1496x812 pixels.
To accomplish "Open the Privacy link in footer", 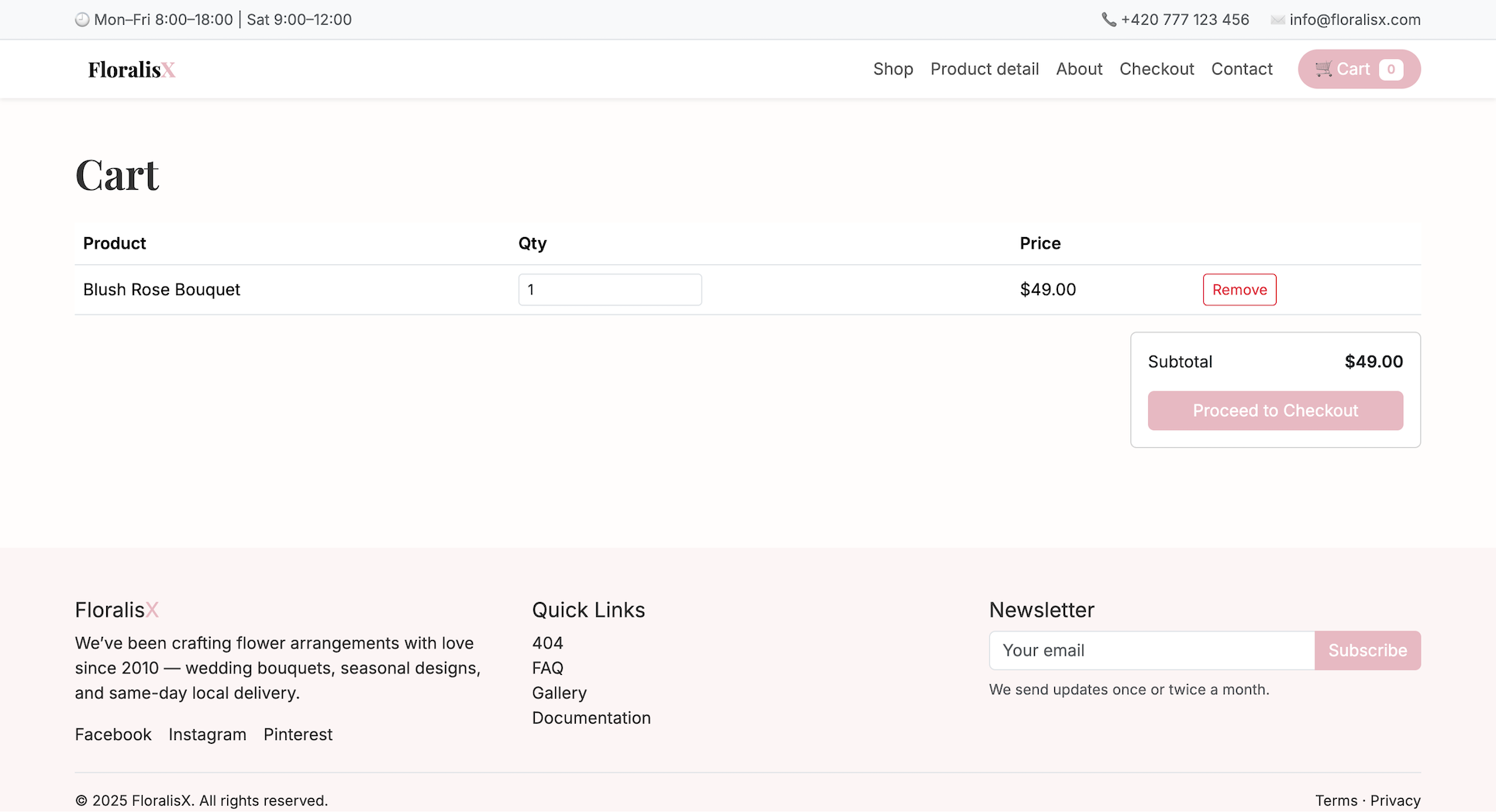I will [1395, 800].
